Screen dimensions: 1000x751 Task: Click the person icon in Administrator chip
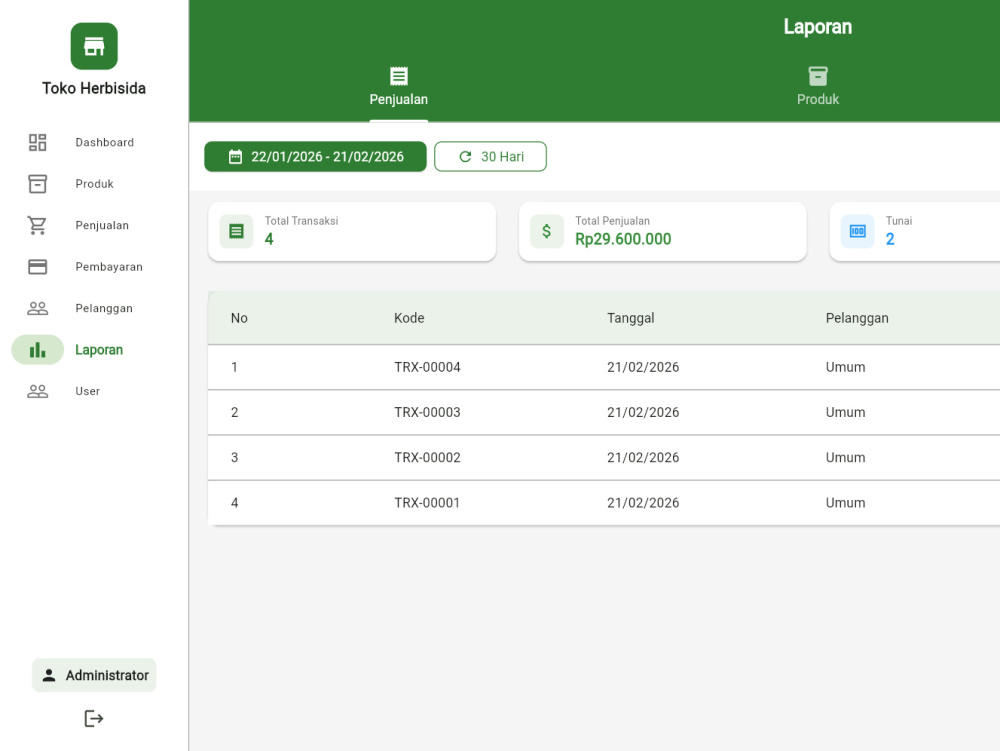coord(48,675)
